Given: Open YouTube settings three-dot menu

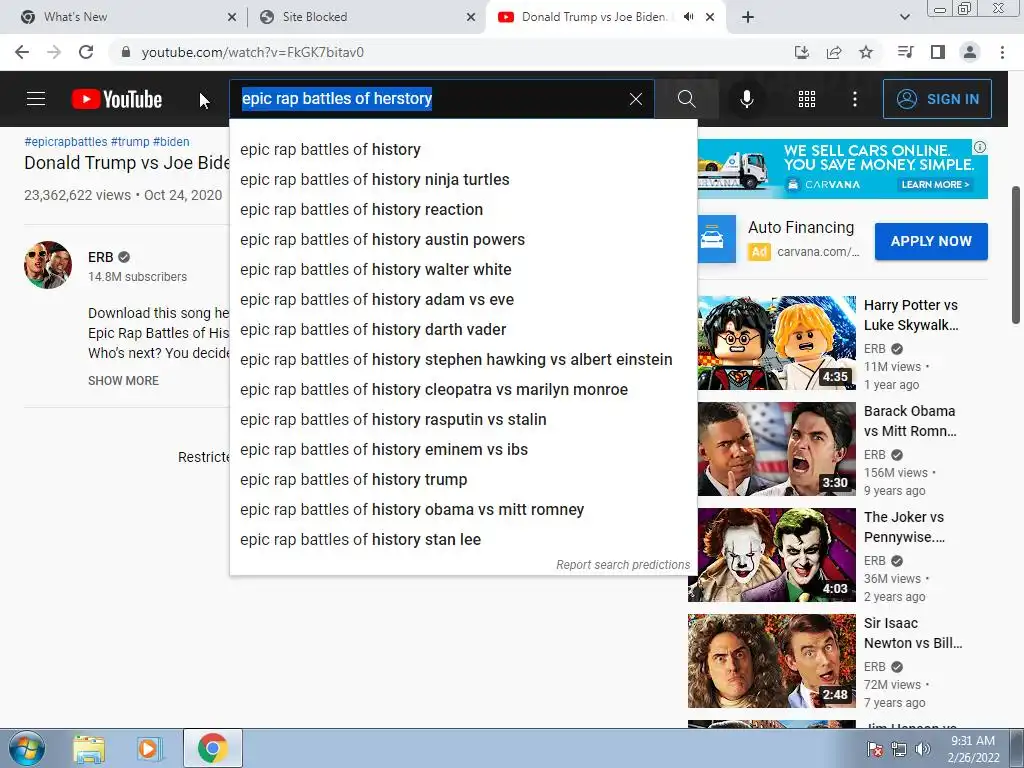Looking at the screenshot, I should tap(855, 99).
